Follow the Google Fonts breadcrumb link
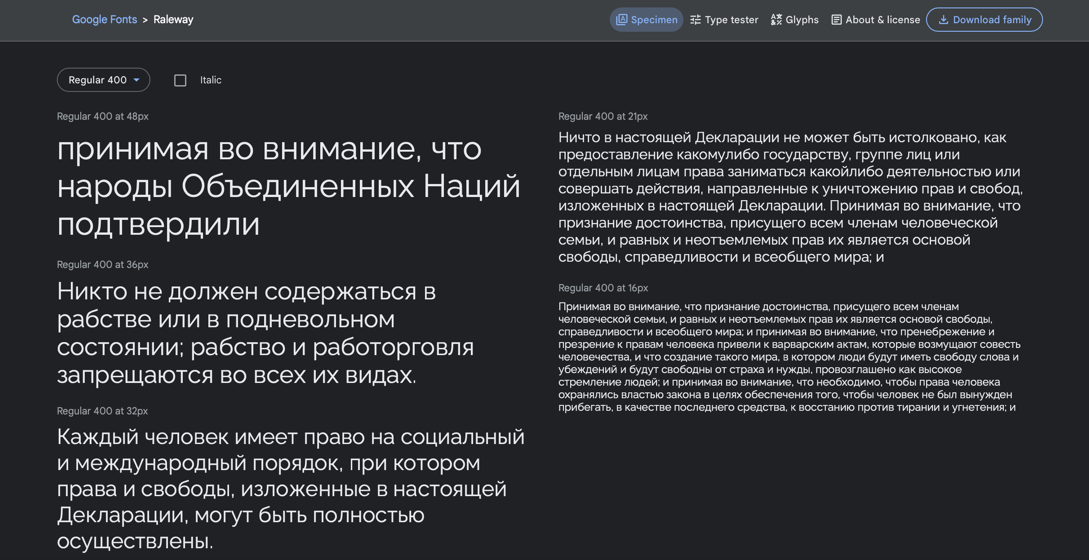The height and width of the screenshot is (560, 1089). click(104, 20)
